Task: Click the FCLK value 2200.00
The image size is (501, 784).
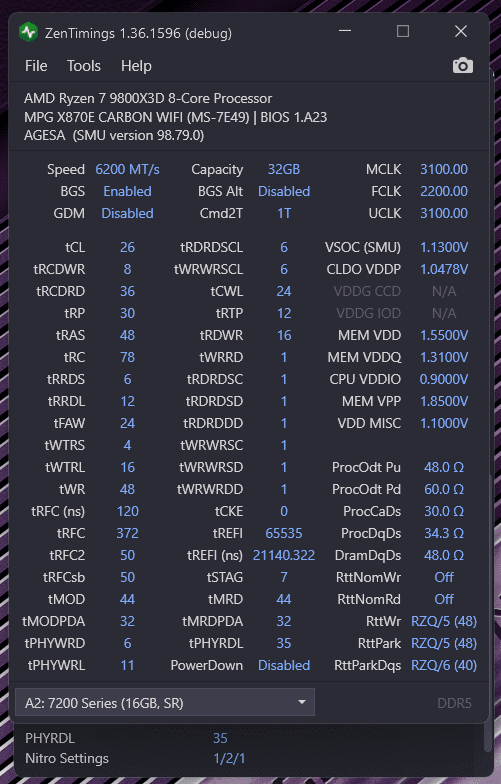Action: 444,192
